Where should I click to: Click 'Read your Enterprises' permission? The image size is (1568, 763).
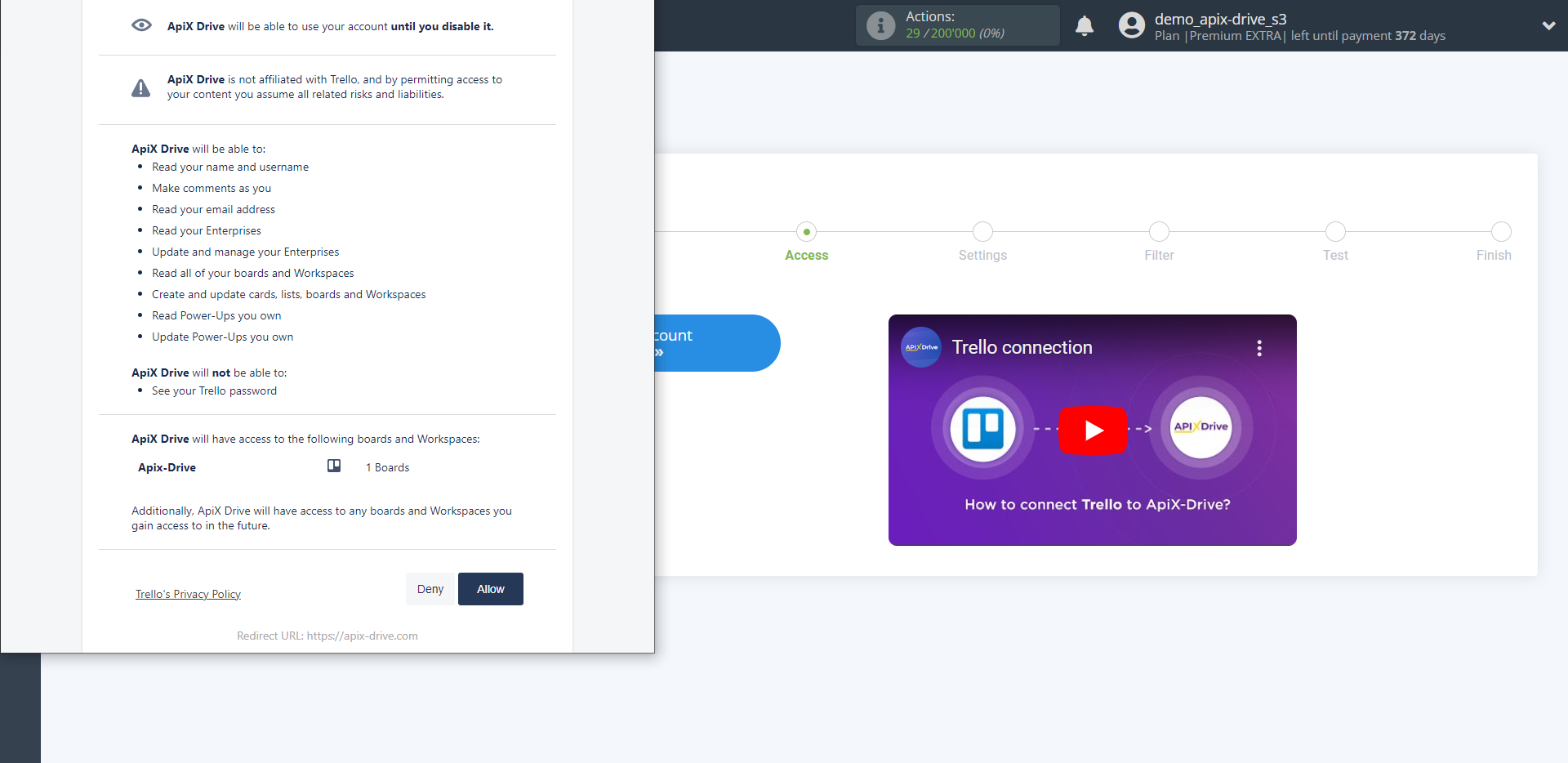pyautogui.click(x=207, y=230)
